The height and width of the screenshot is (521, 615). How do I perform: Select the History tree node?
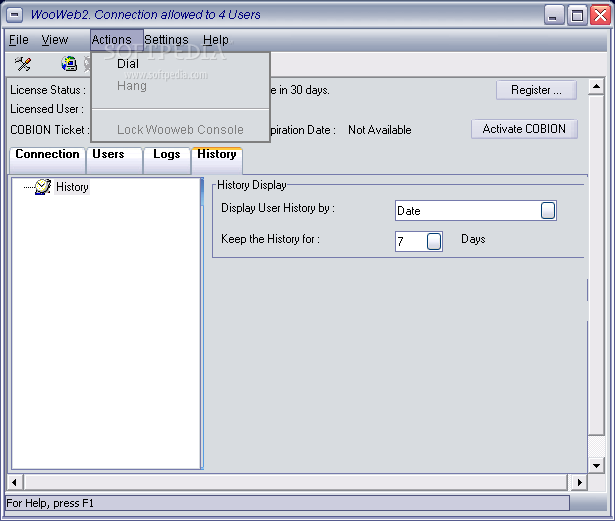(x=72, y=187)
